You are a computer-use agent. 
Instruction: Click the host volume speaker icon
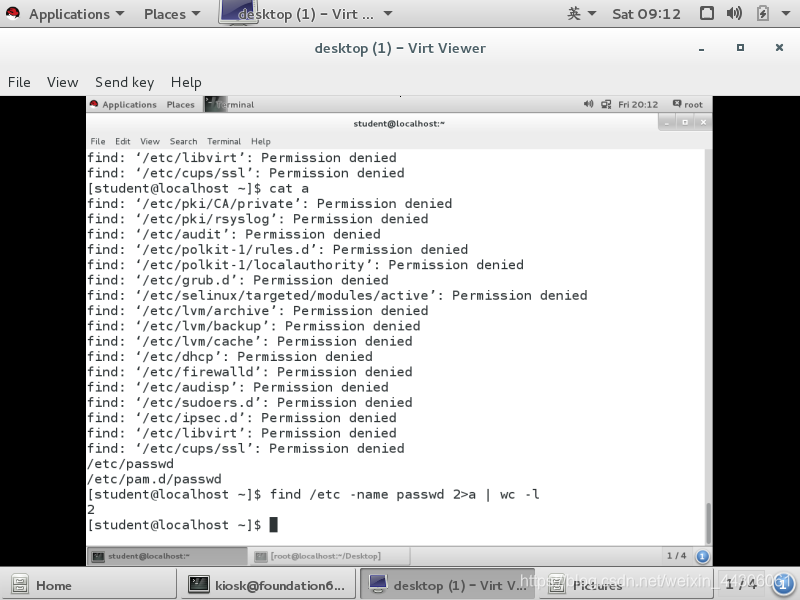734,13
